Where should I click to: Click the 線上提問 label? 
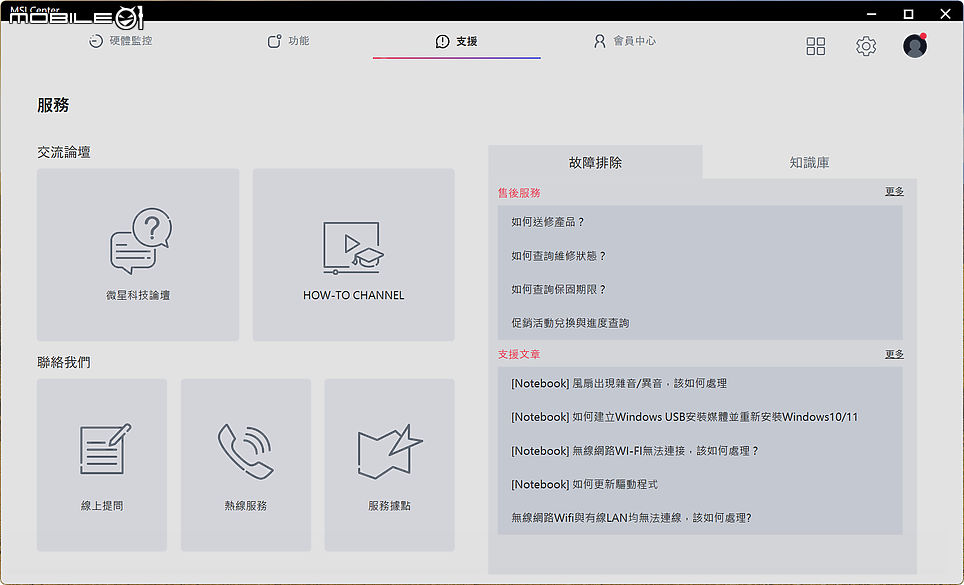tap(102, 506)
